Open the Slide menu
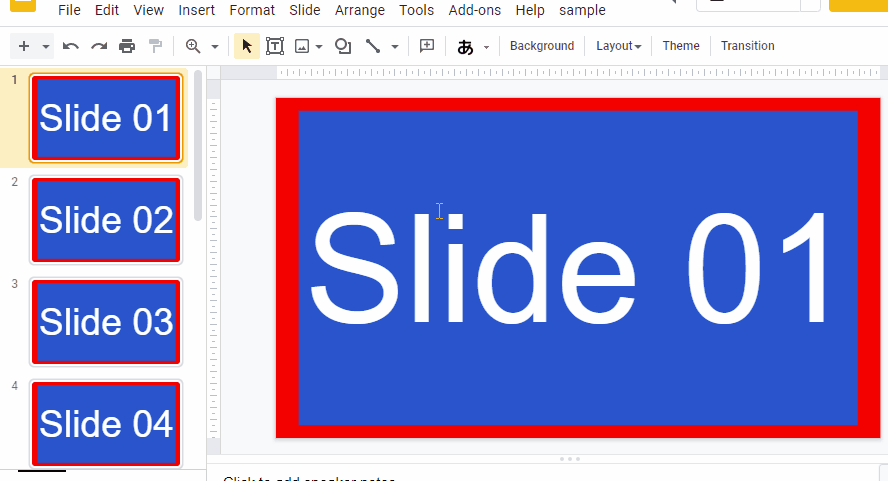The width and height of the screenshot is (888, 481). point(305,10)
